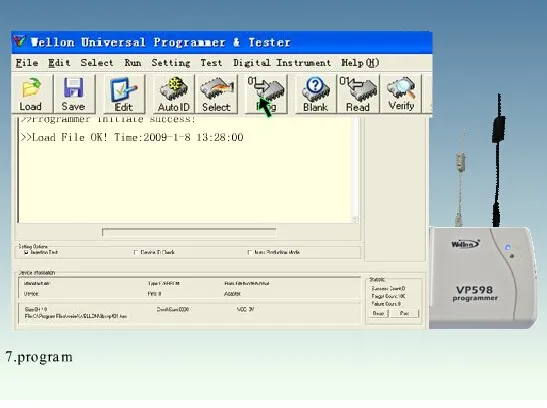Click the button beside Reset in Statistic

[x=404, y=313]
